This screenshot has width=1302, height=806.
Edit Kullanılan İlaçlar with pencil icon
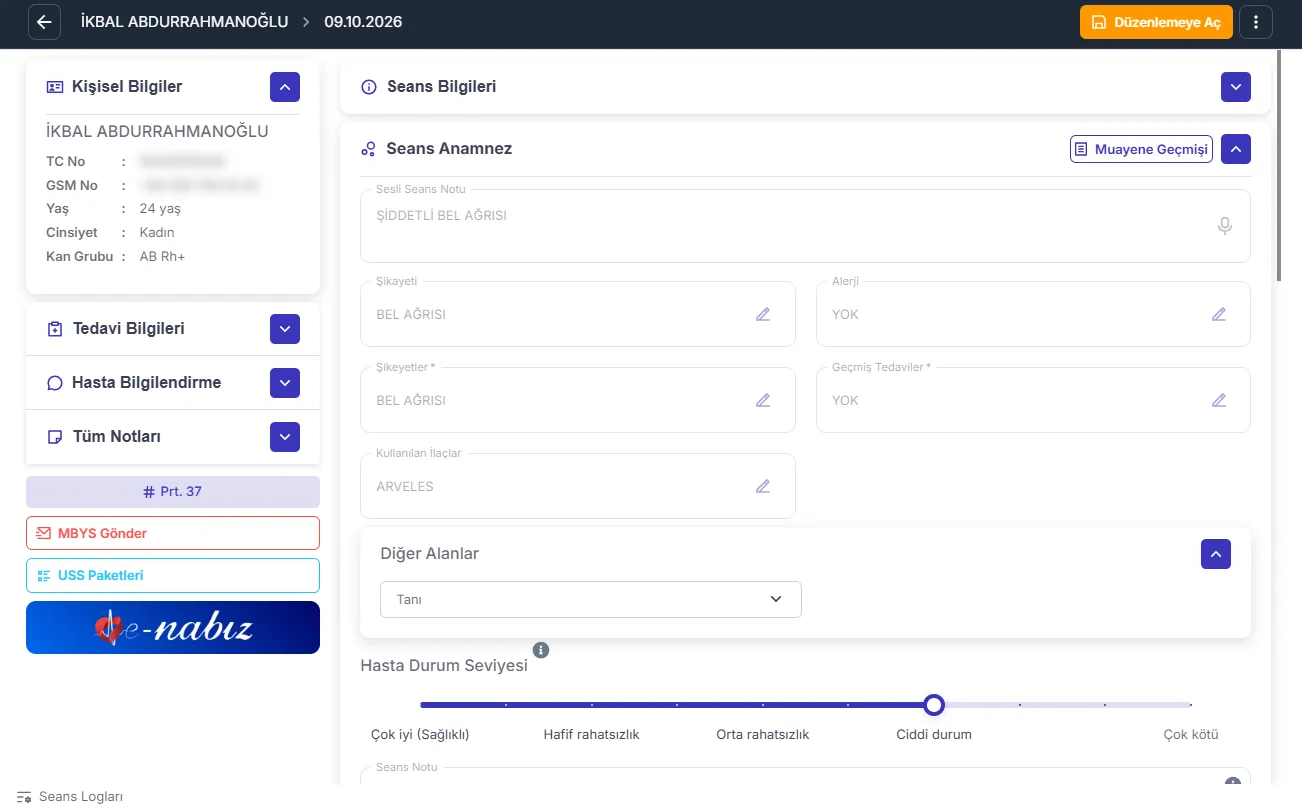pos(763,487)
